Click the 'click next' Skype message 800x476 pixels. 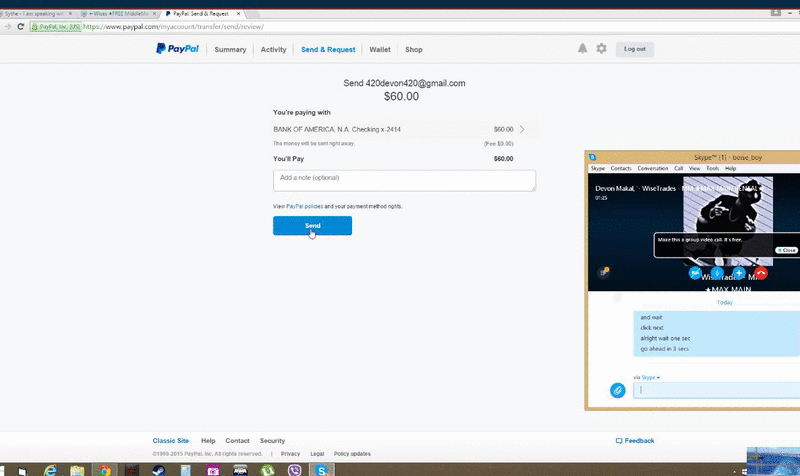click(652, 328)
